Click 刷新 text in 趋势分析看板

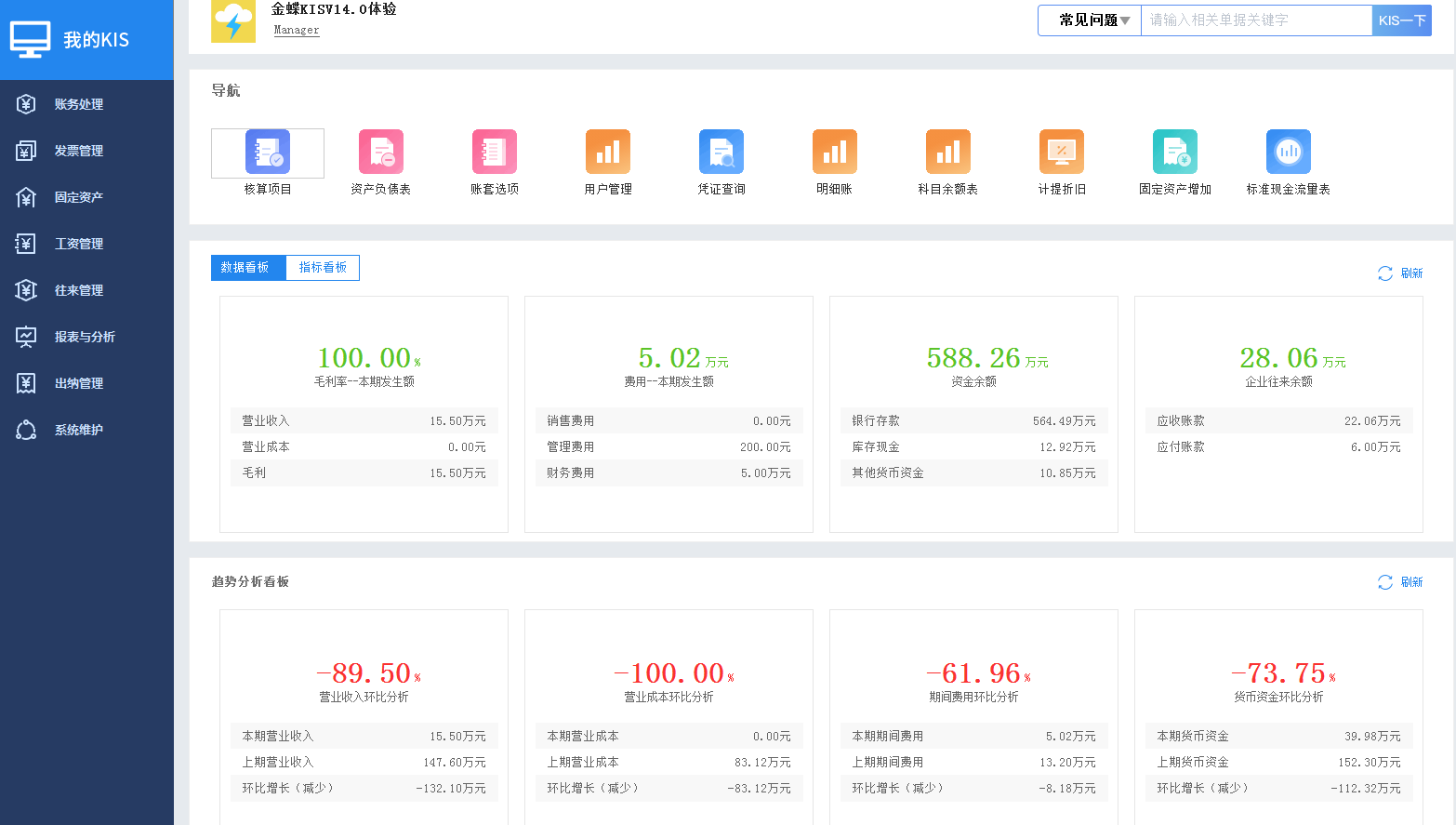click(x=1411, y=582)
